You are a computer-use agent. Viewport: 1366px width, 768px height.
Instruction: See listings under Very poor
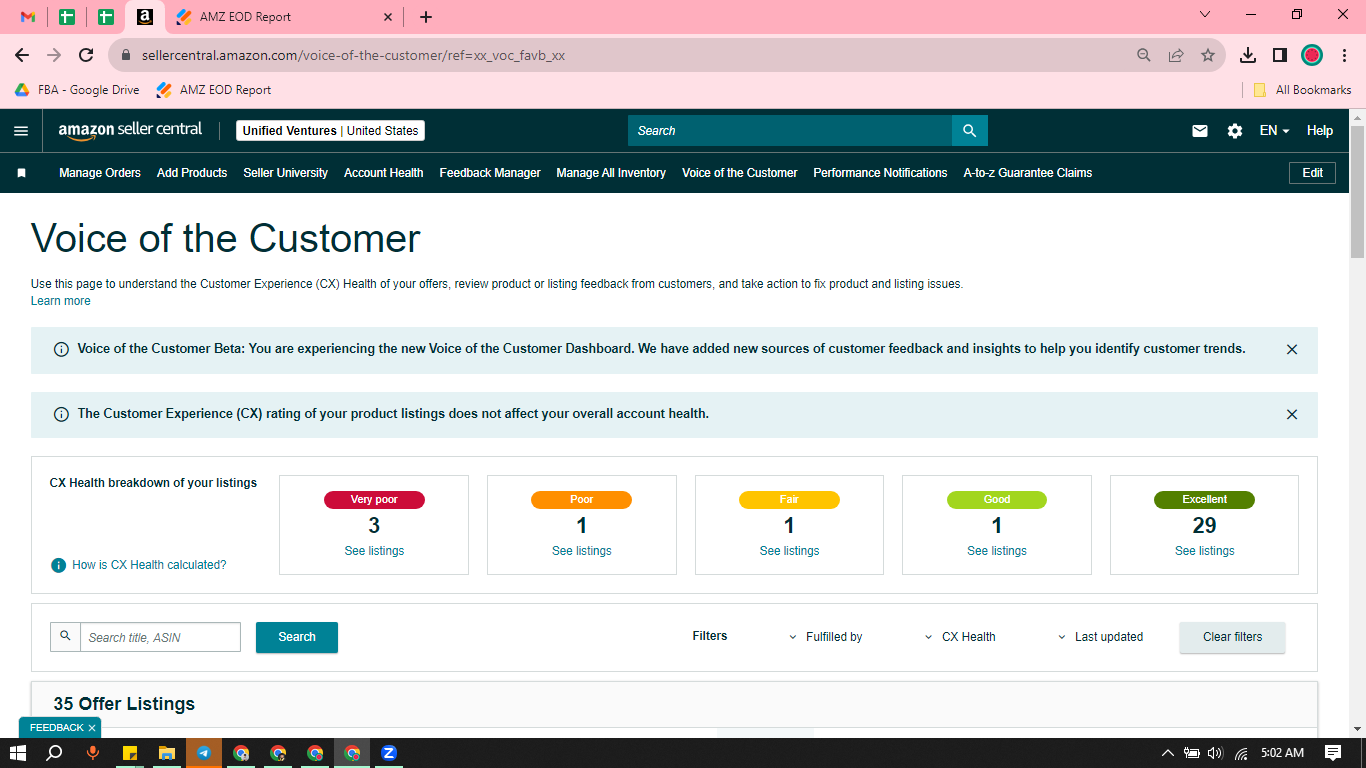374,551
